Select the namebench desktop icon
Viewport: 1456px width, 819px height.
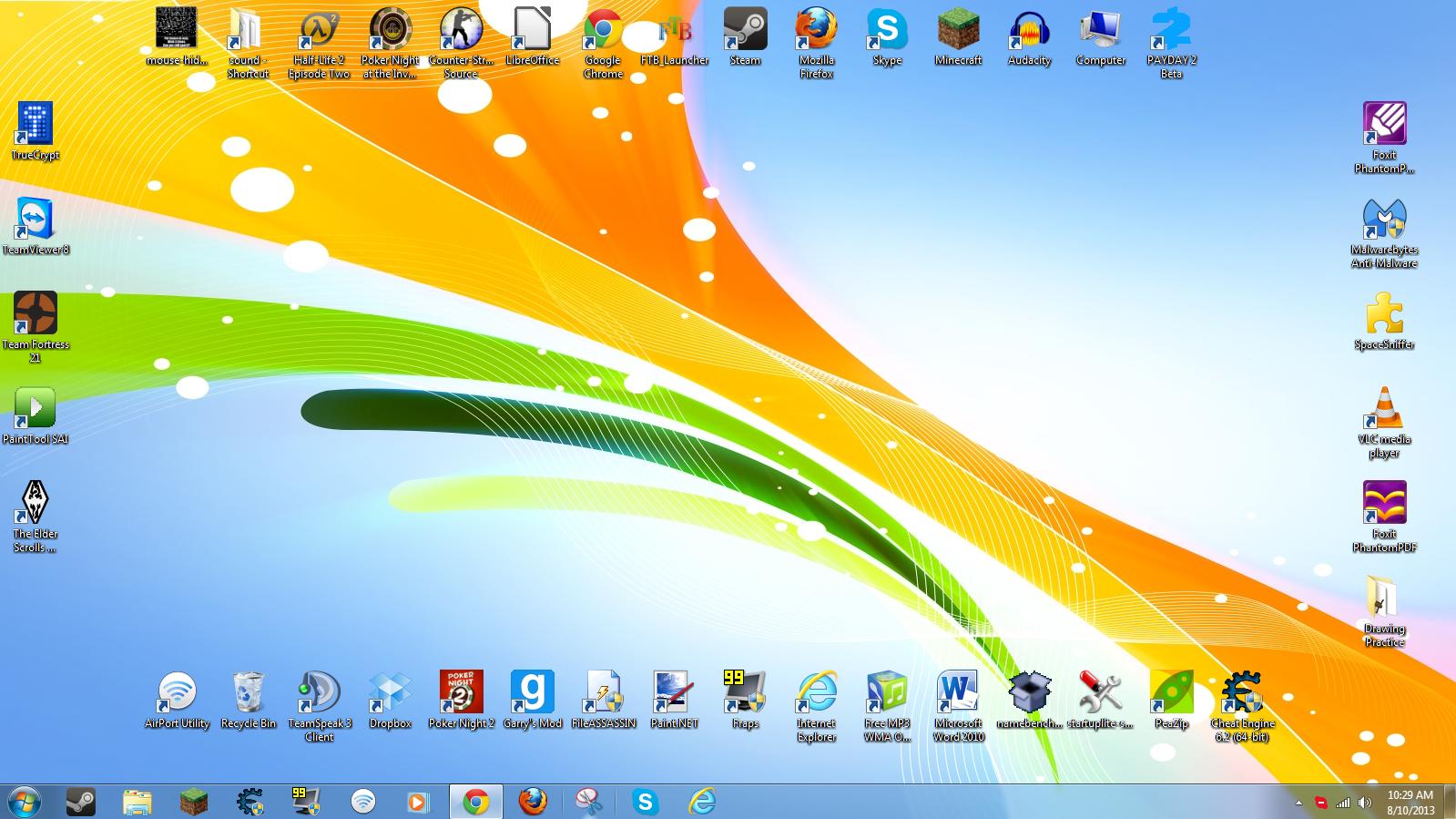click(1029, 701)
